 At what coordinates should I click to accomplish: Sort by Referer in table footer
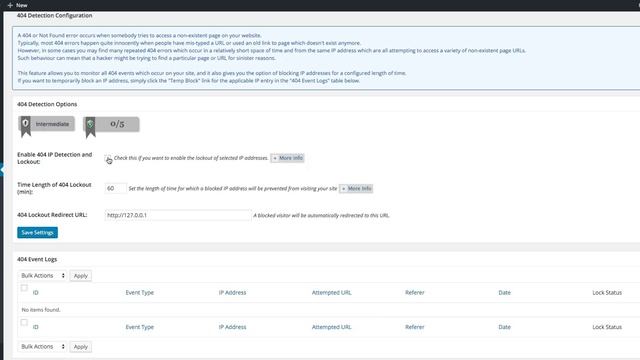415,327
